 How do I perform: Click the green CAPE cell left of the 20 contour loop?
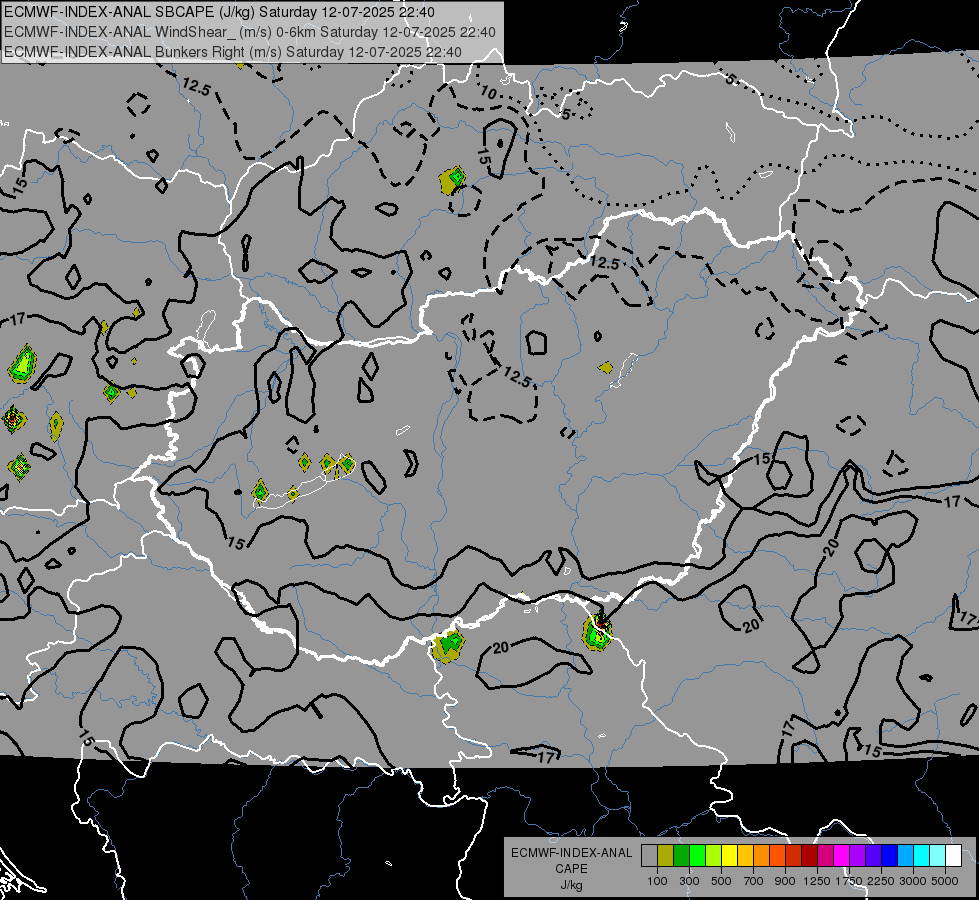pos(448,646)
